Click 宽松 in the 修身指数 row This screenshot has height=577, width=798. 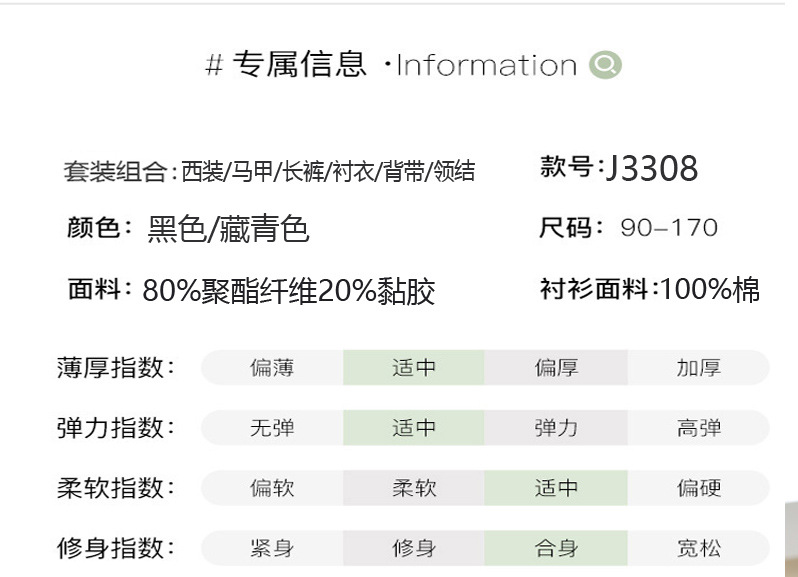point(698,548)
